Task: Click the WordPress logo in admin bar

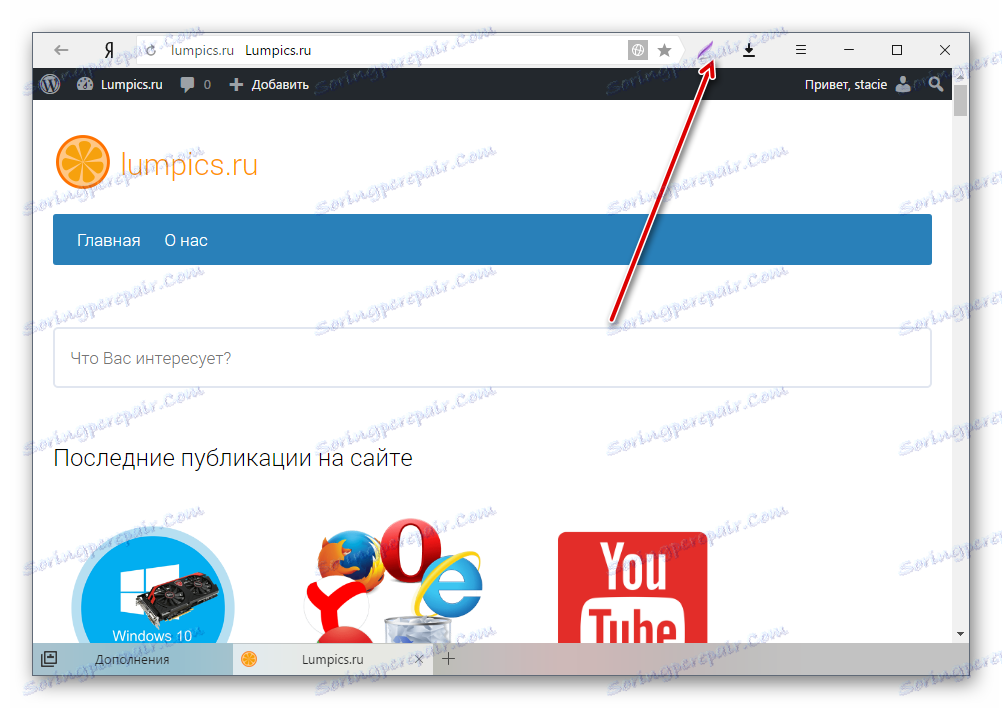Action: tap(49, 84)
